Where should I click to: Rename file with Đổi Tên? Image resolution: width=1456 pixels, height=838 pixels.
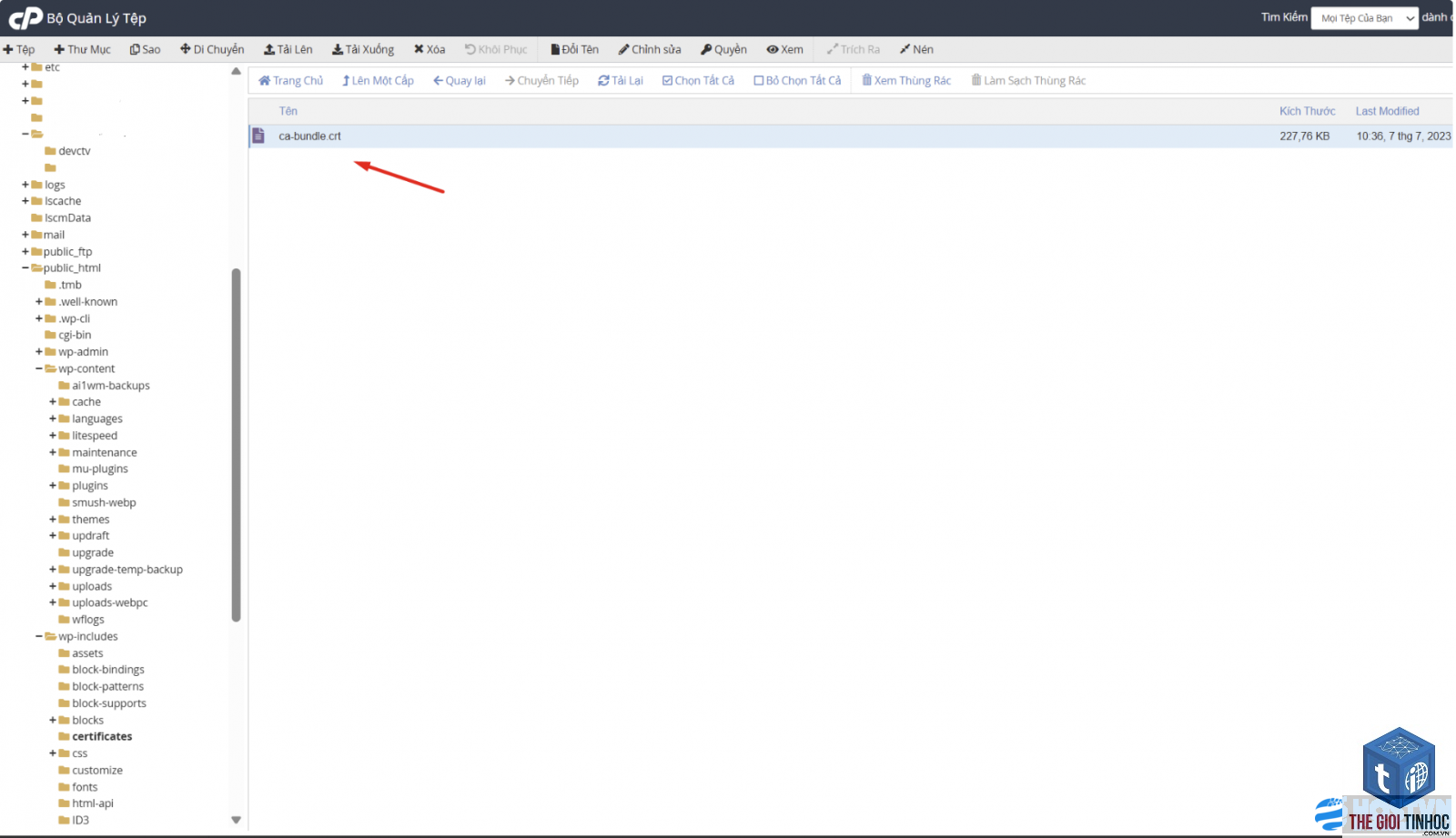pos(574,49)
